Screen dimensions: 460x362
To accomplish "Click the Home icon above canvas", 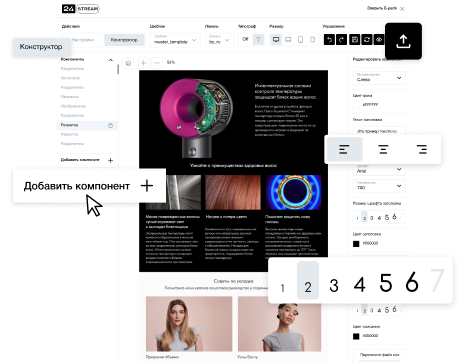I will coord(128,63).
